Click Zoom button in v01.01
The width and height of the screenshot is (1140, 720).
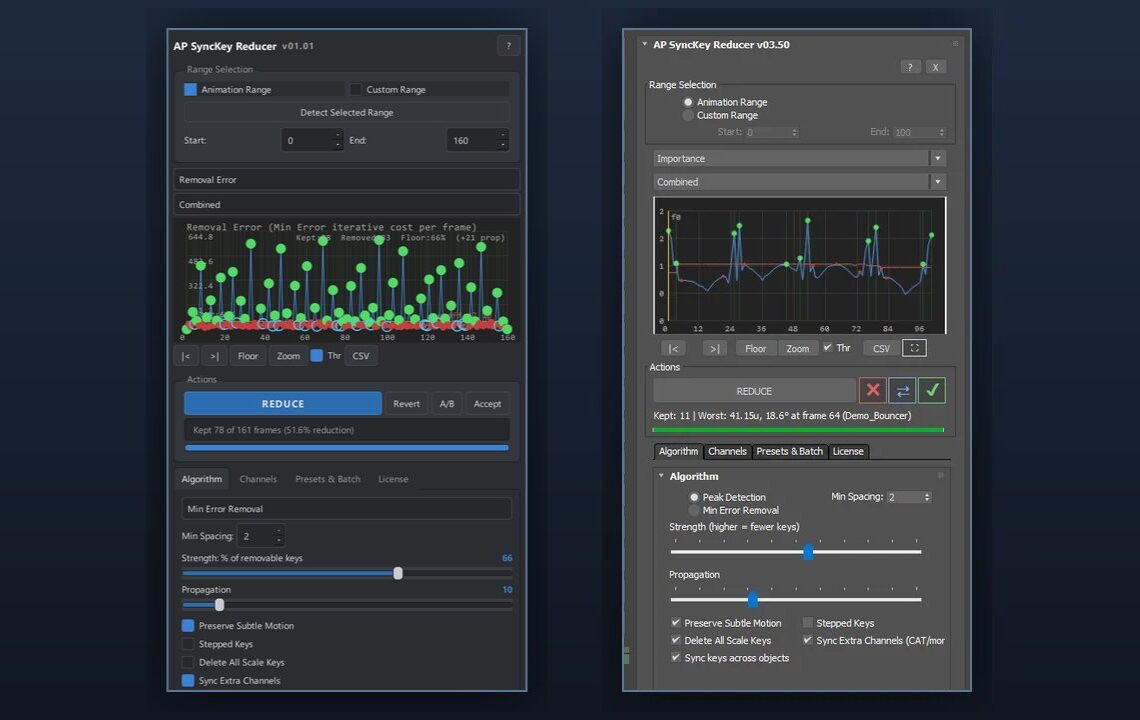pos(288,356)
